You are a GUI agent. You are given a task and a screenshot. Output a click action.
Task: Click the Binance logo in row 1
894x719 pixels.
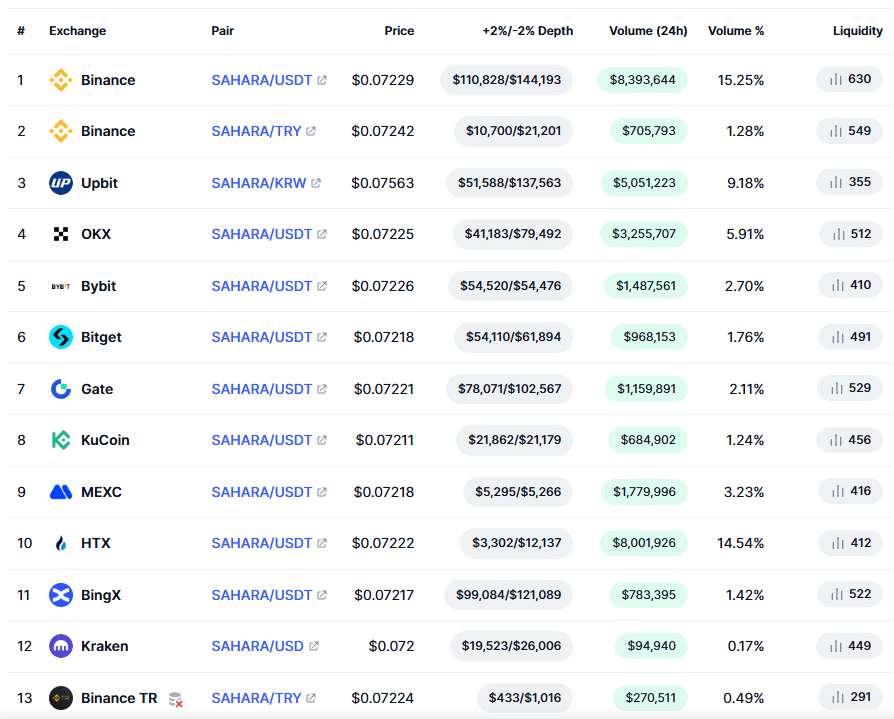click(x=60, y=80)
